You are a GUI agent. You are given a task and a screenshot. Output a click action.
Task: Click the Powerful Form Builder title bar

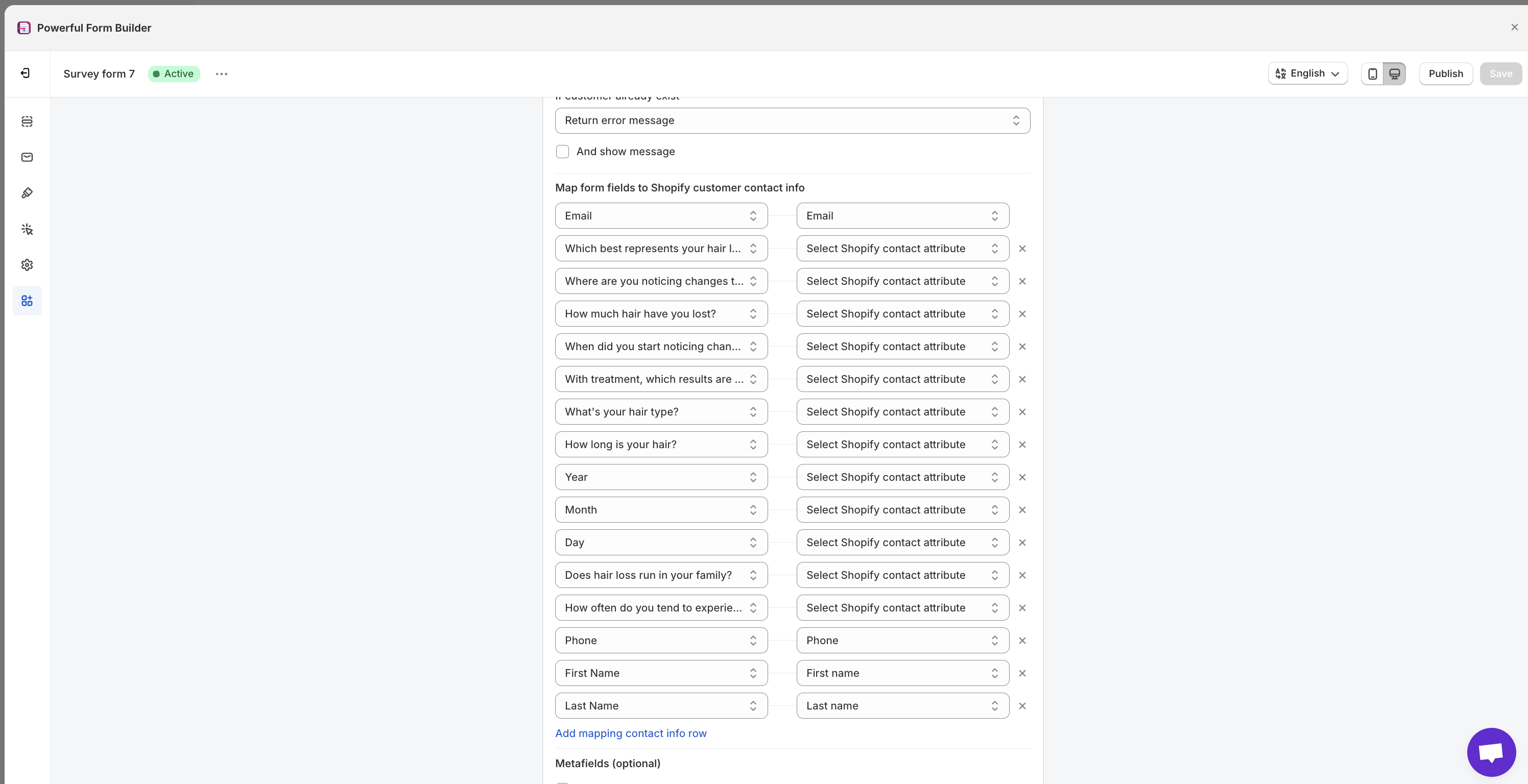(x=94, y=27)
